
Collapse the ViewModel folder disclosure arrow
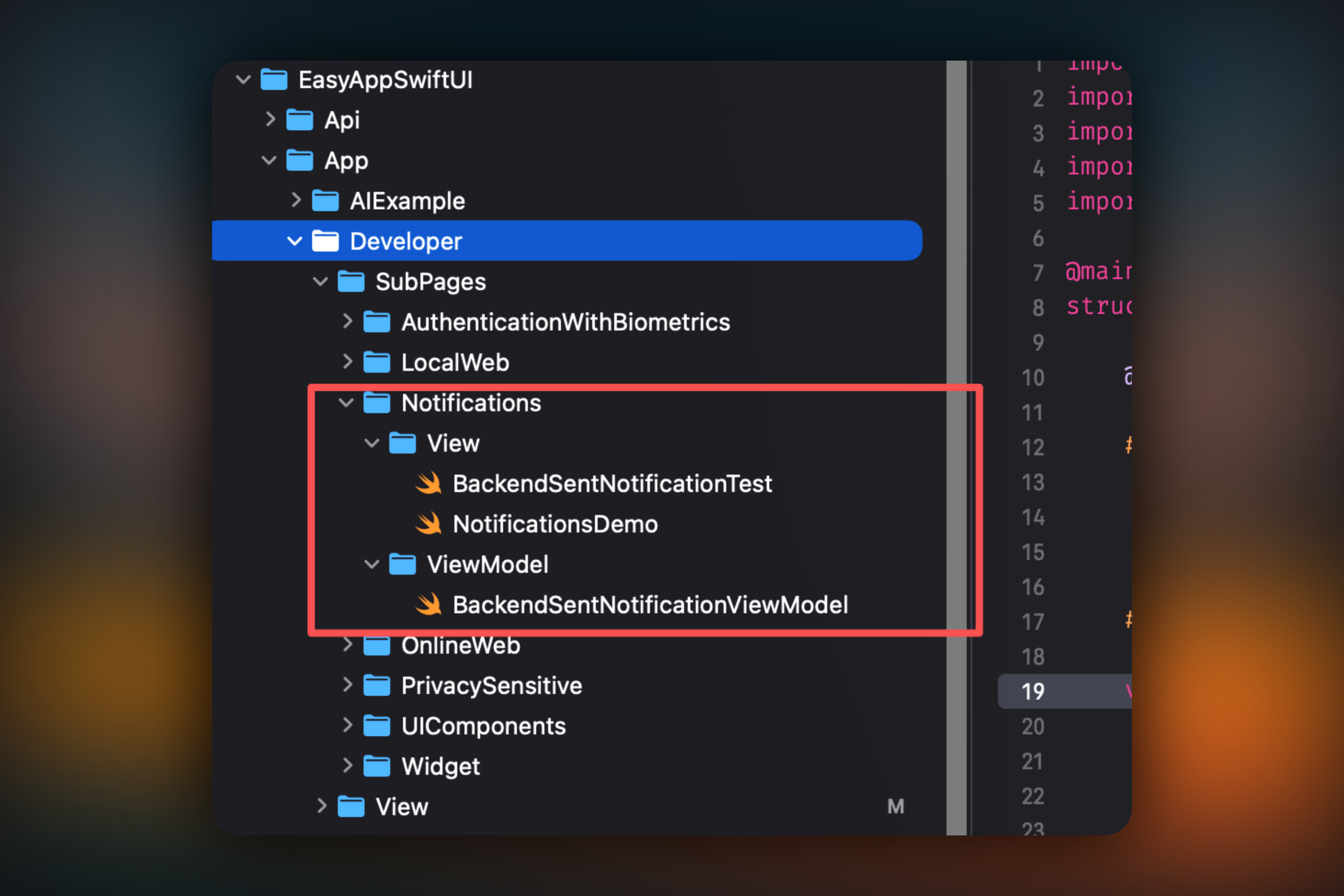click(x=372, y=565)
